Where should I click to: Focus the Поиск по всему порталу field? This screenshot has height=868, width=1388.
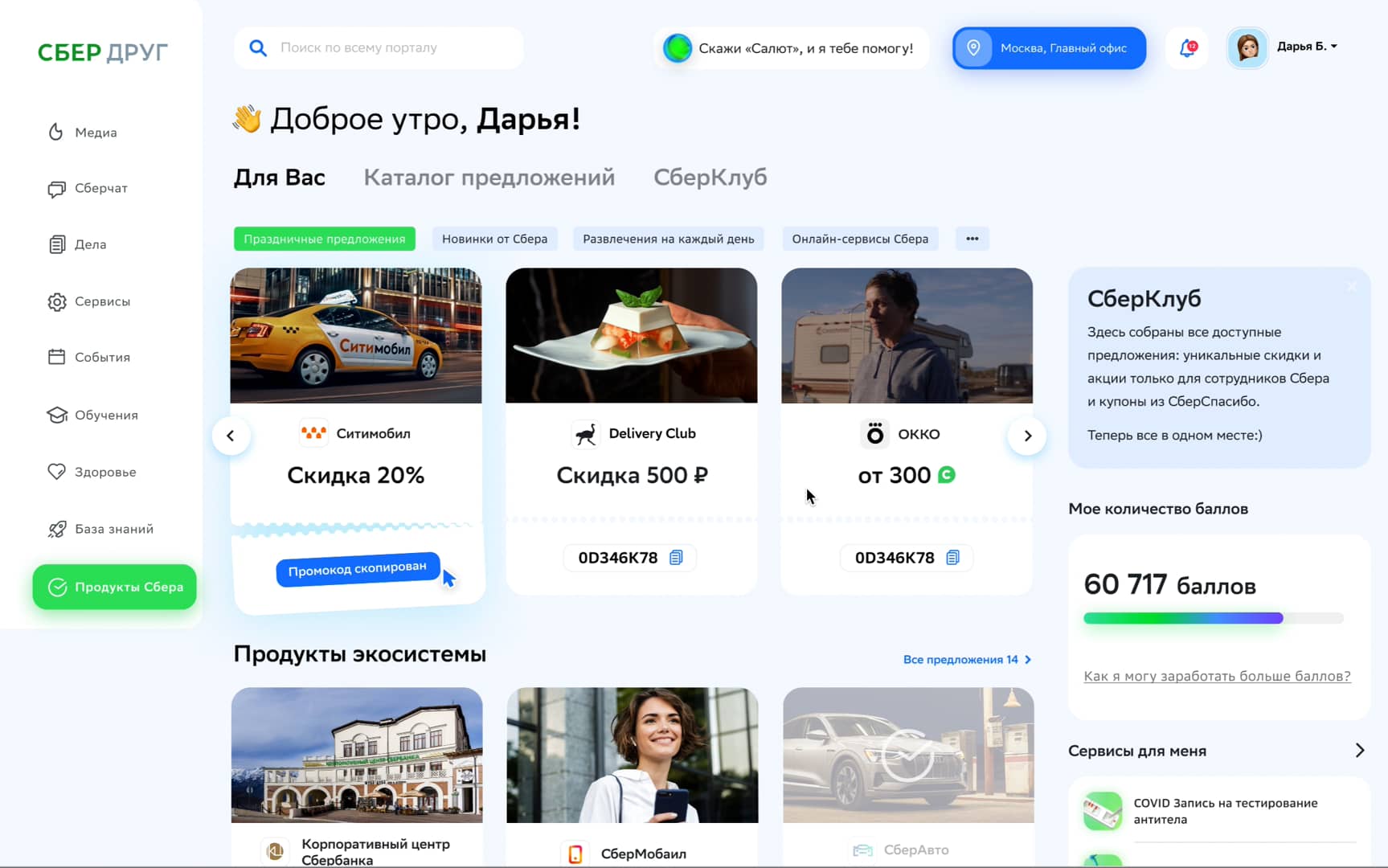click(379, 47)
